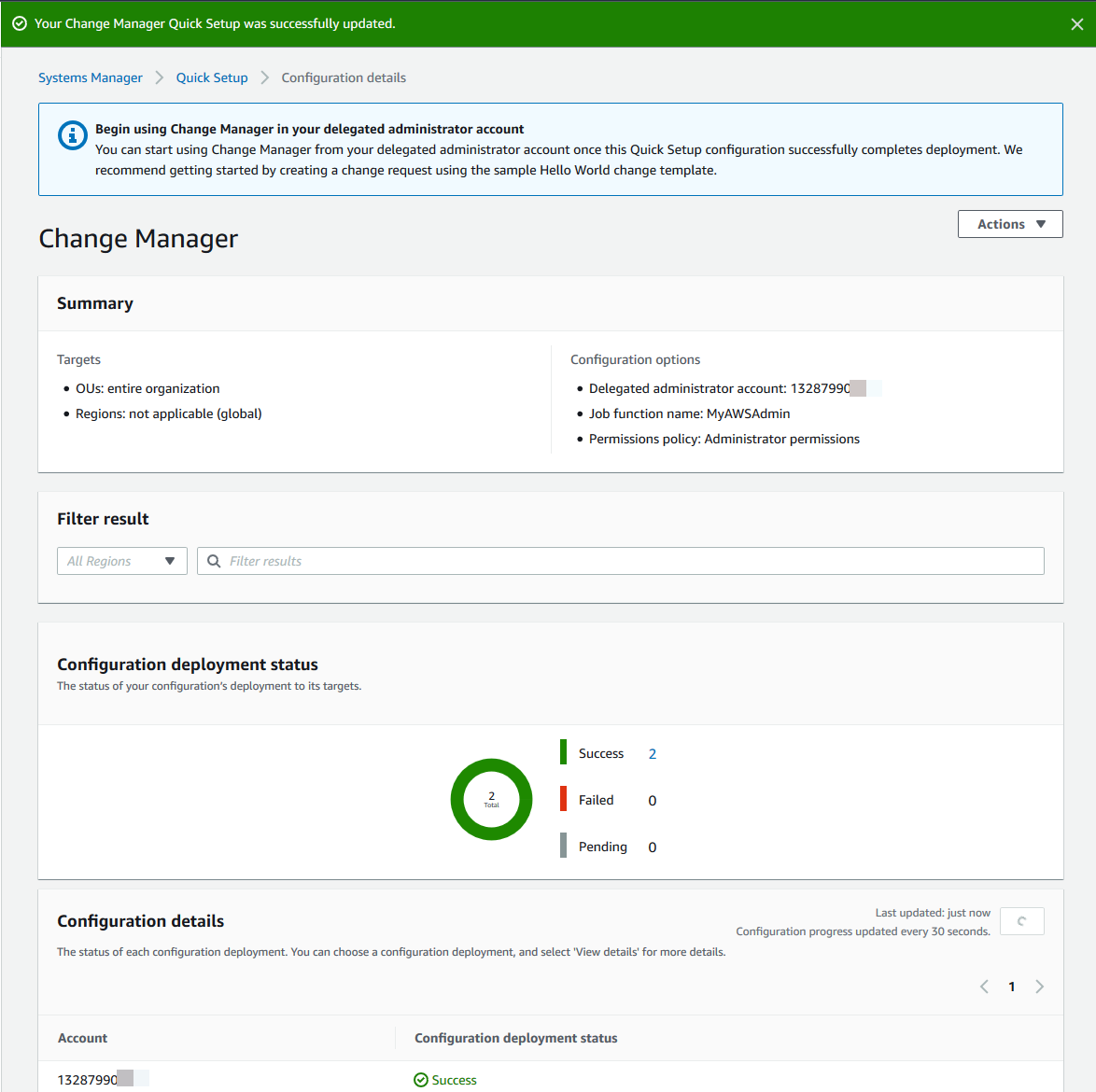Click the Account column header

click(x=82, y=1038)
